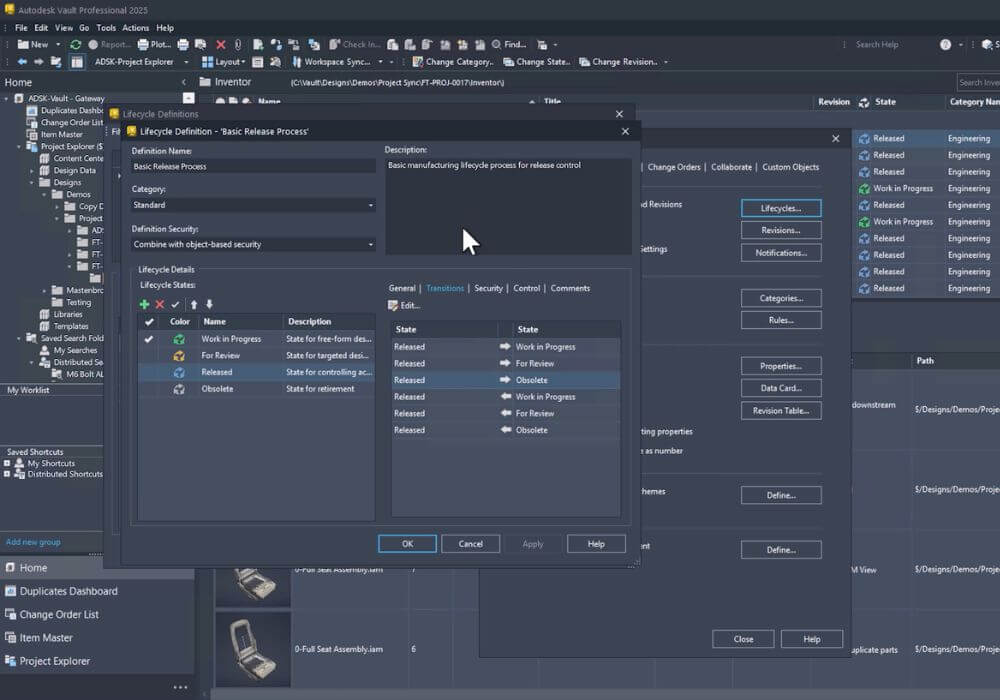
Task: Click the default checkmark on Work in Progress row
Action: point(149,339)
